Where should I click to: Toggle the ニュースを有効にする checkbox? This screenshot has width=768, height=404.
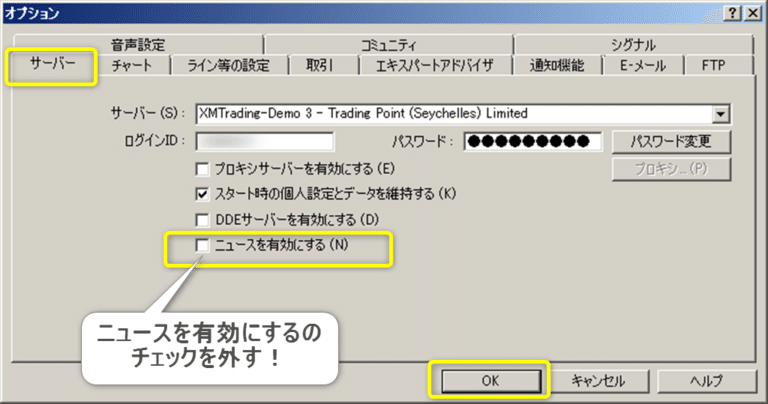202,245
